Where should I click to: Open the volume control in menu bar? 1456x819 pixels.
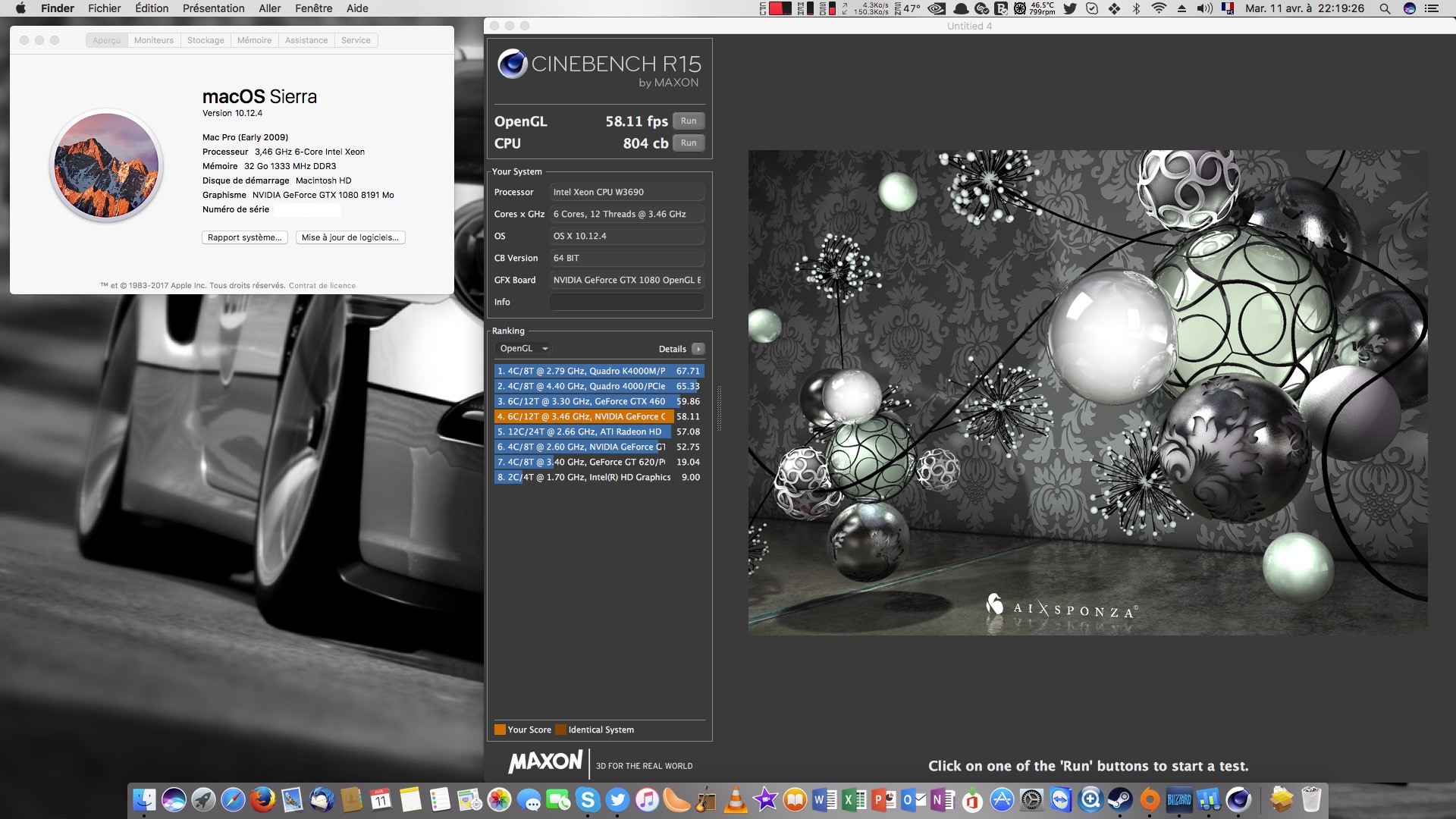pos(1204,8)
